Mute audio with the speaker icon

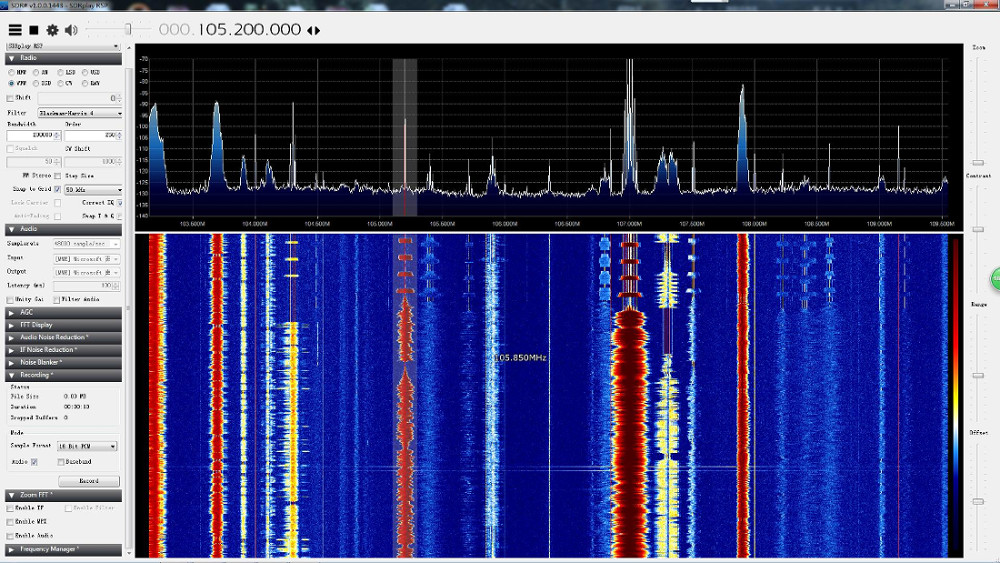click(x=71, y=30)
